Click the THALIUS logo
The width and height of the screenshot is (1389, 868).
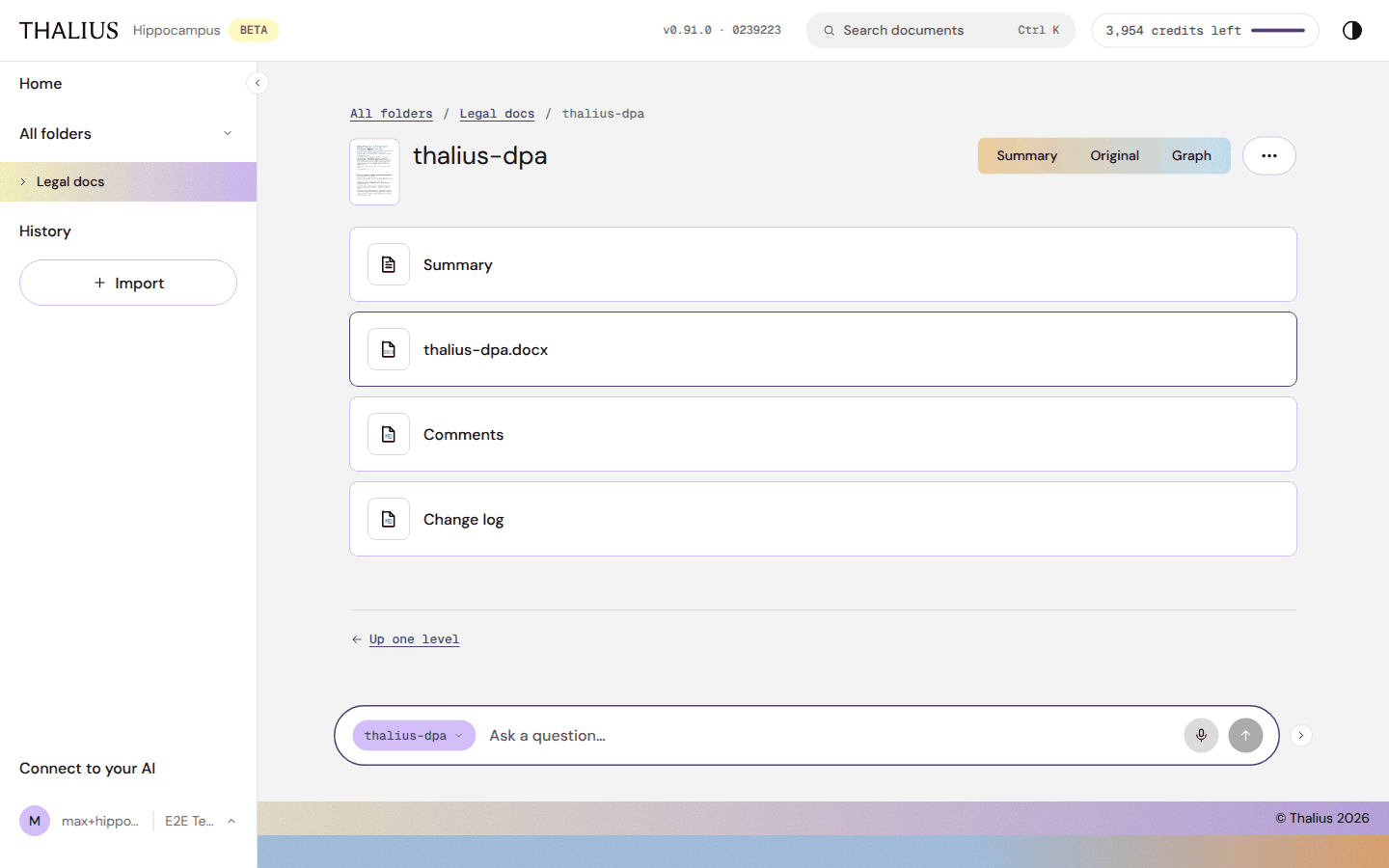(68, 30)
